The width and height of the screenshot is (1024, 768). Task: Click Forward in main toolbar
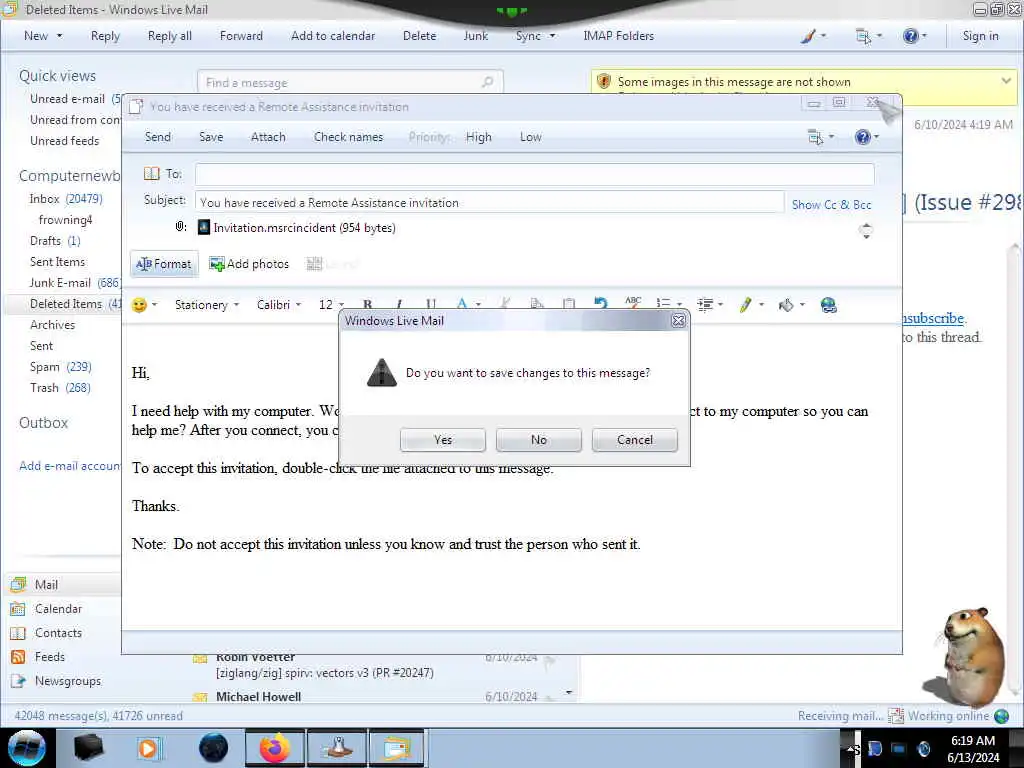click(x=241, y=36)
